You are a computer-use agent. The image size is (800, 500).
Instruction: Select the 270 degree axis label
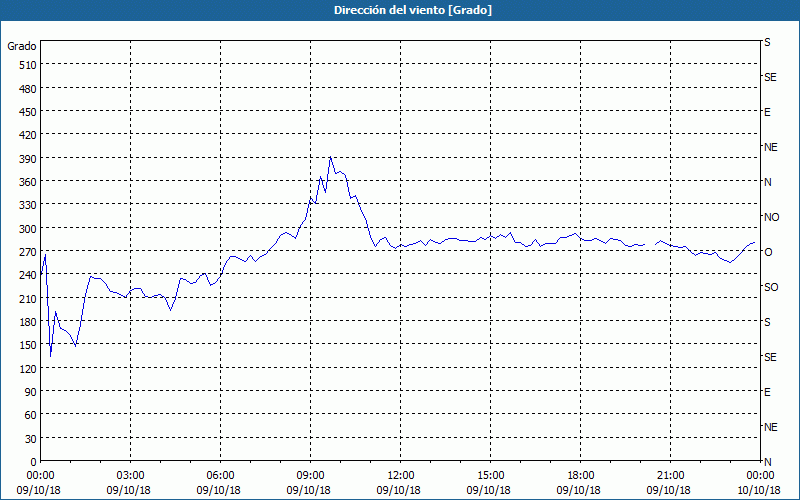pos(28,252)
